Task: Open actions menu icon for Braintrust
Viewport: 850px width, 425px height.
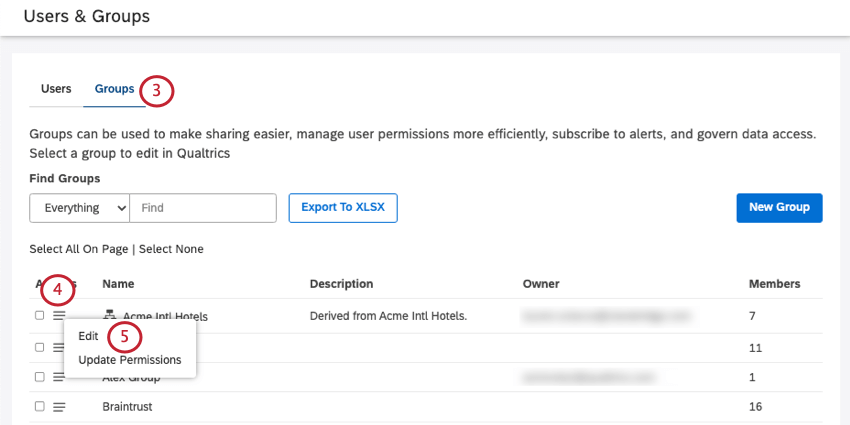Action: point(59,407)
